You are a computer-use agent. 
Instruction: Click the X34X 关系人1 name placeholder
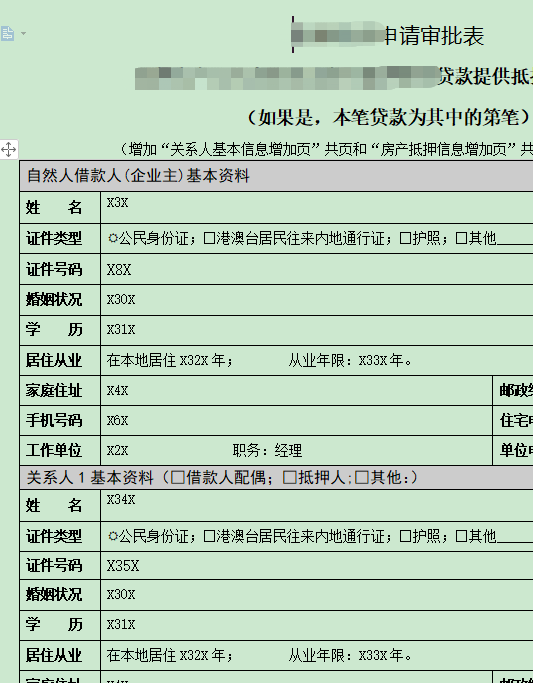pos(121,500)
